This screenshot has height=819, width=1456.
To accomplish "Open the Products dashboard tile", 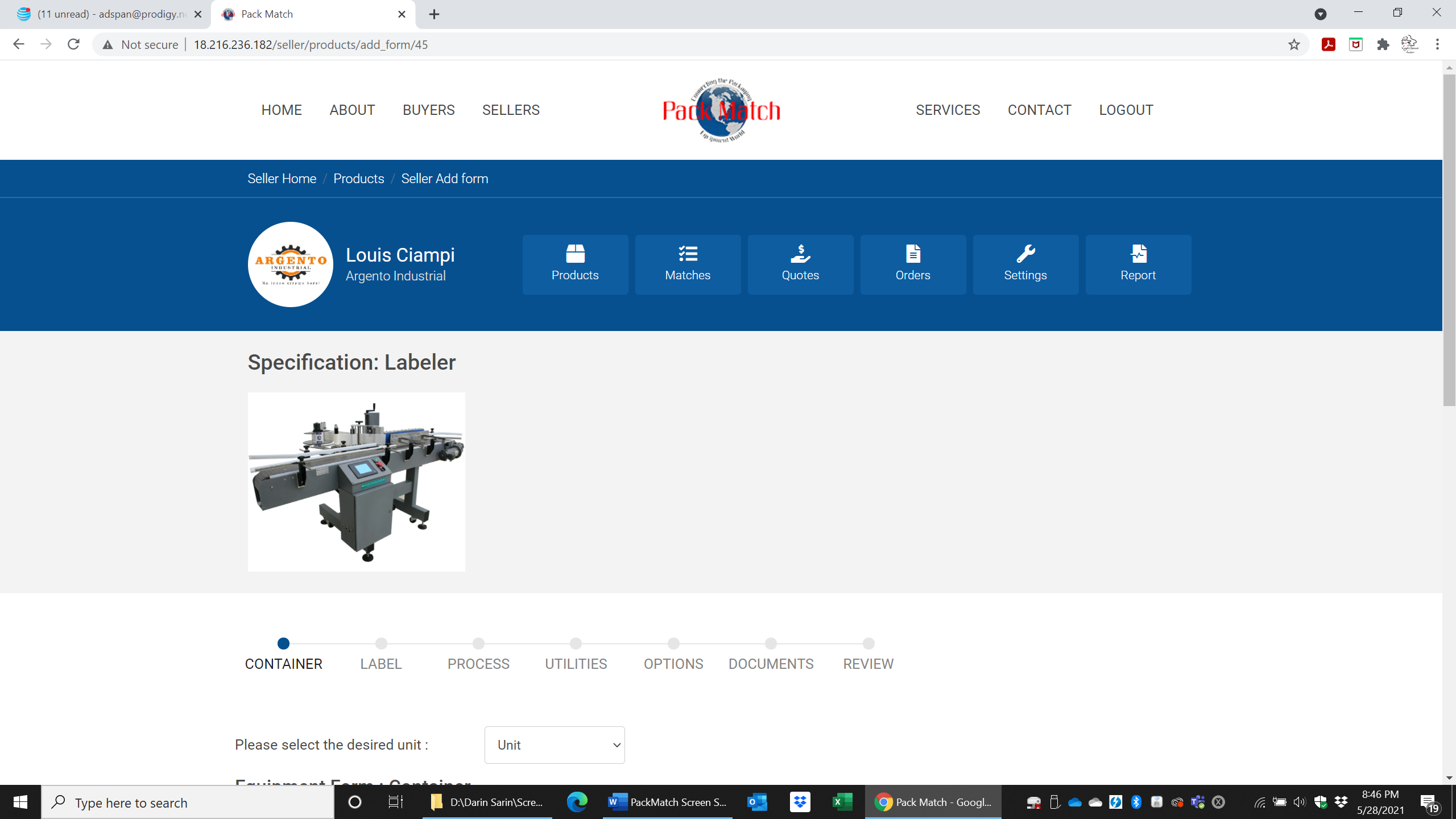I will click(575, 264).
